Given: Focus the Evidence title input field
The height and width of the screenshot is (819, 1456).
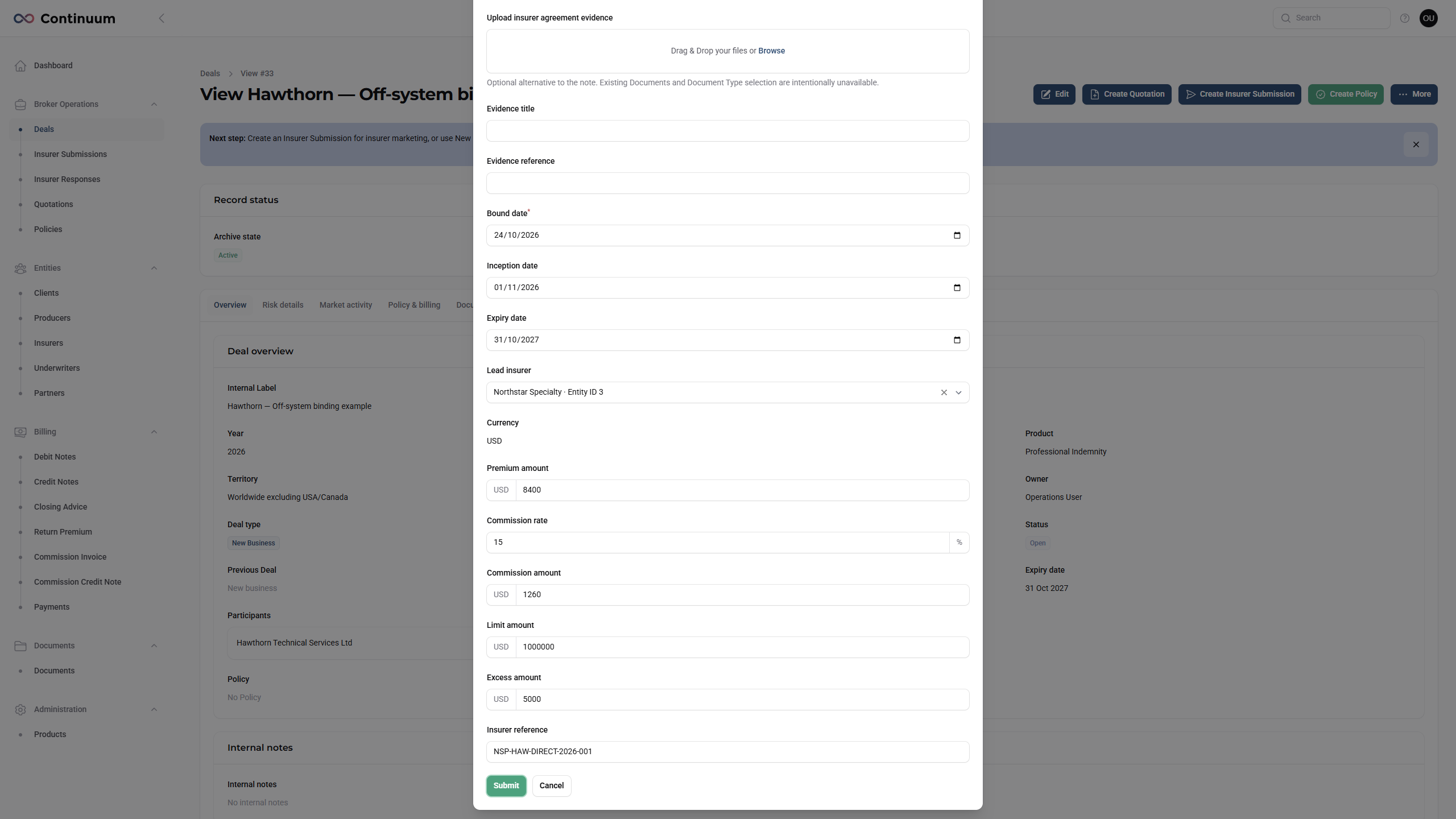Looking at the screenshot, I should click(728, 131).
